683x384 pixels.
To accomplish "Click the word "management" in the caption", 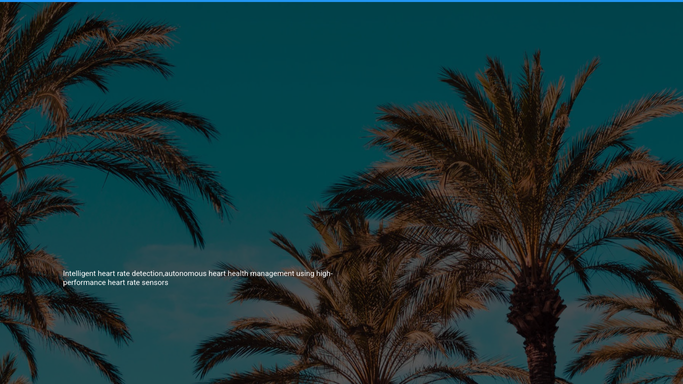I will point(272,274).
